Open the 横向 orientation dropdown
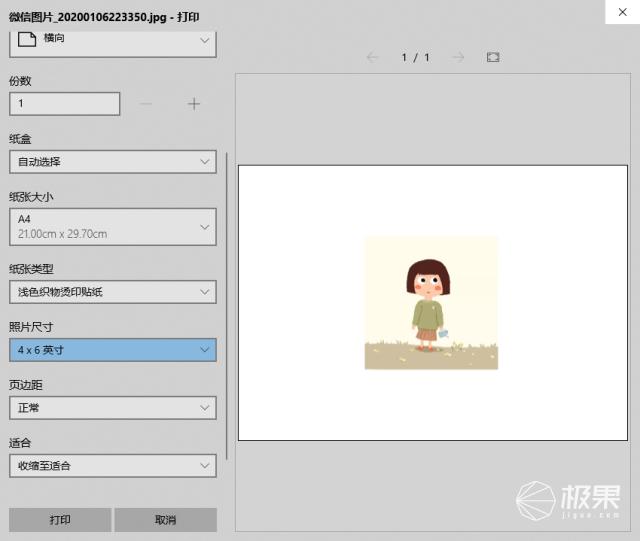640x541 pixels. coord(113,43)
